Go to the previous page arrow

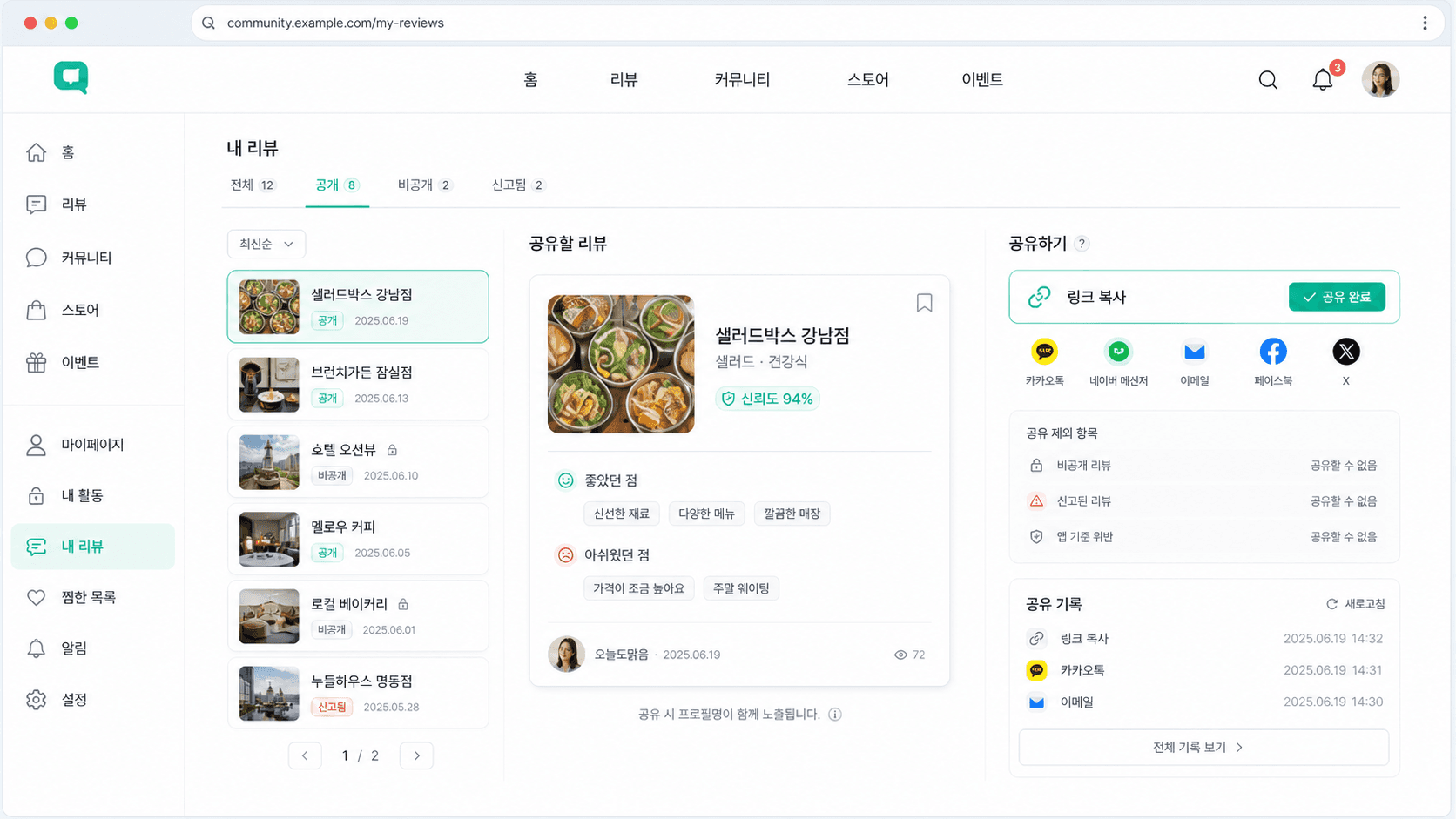[x=305, y=755]
